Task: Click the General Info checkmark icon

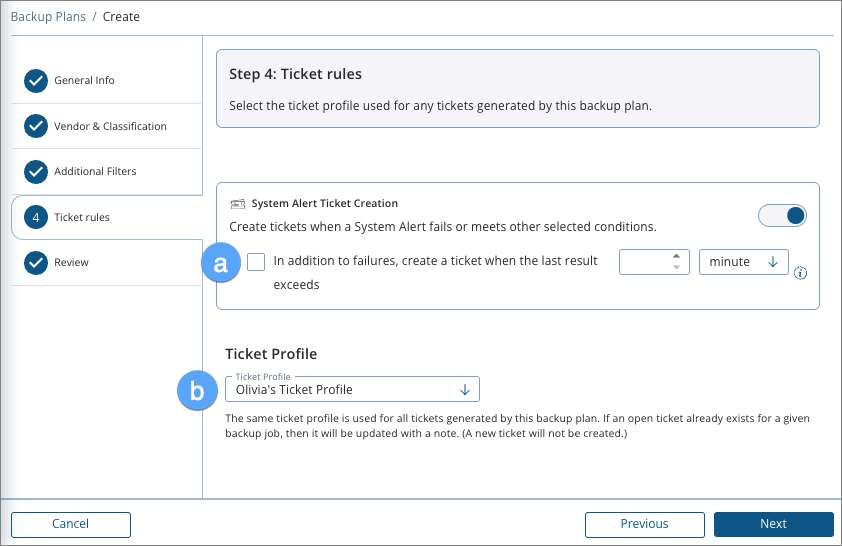Action: pos(36,81)
